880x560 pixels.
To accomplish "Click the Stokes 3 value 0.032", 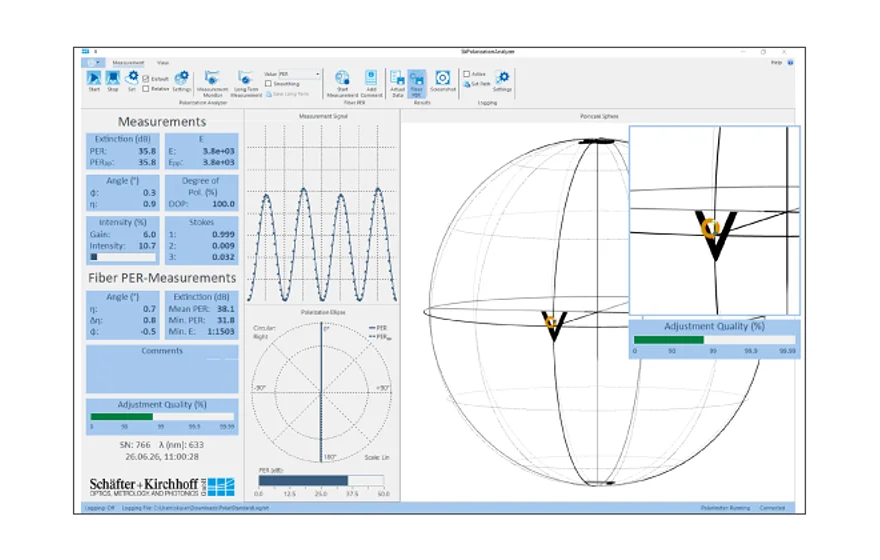I will point(223,257).
